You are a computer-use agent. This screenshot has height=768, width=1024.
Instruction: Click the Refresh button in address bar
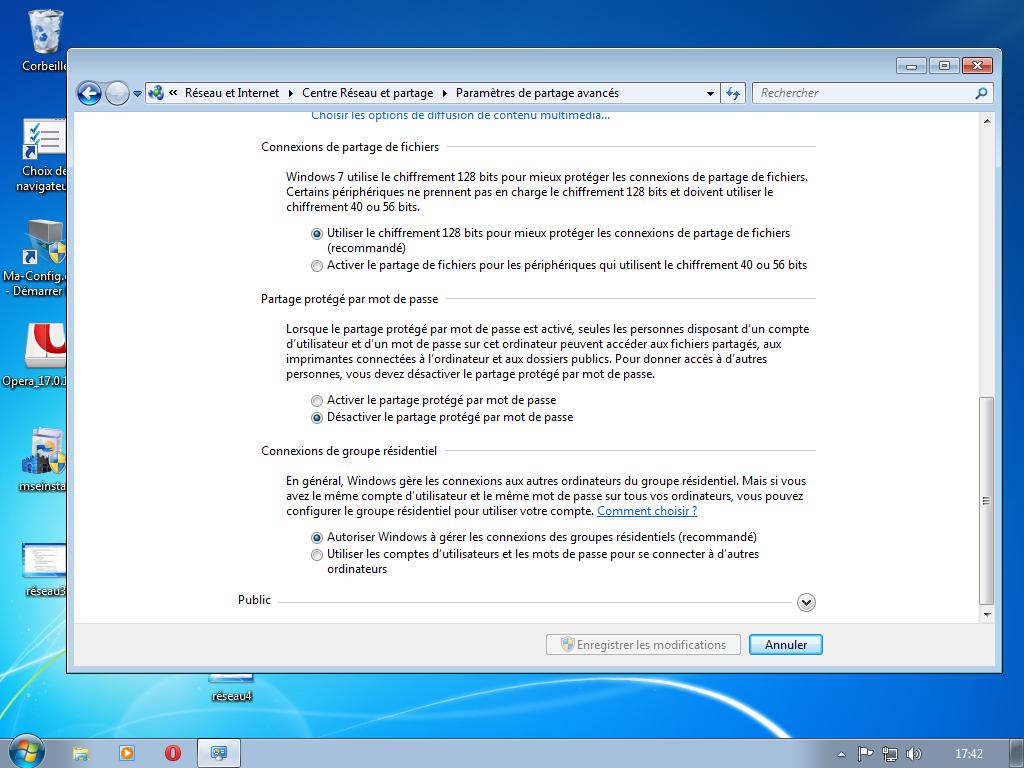click(733, 93)
